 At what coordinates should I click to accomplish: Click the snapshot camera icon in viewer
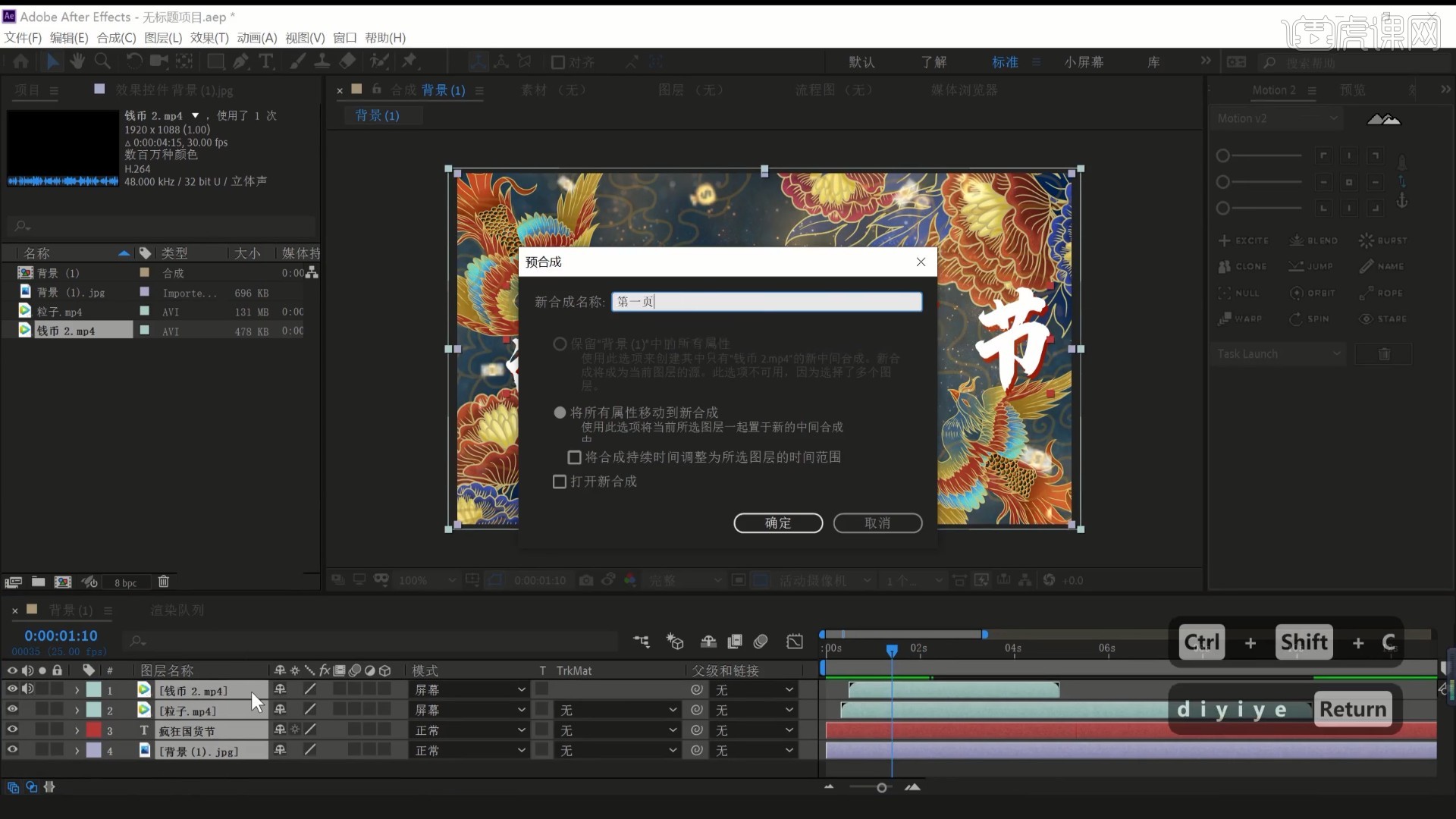pyautogui.click(x=586, y=580)
